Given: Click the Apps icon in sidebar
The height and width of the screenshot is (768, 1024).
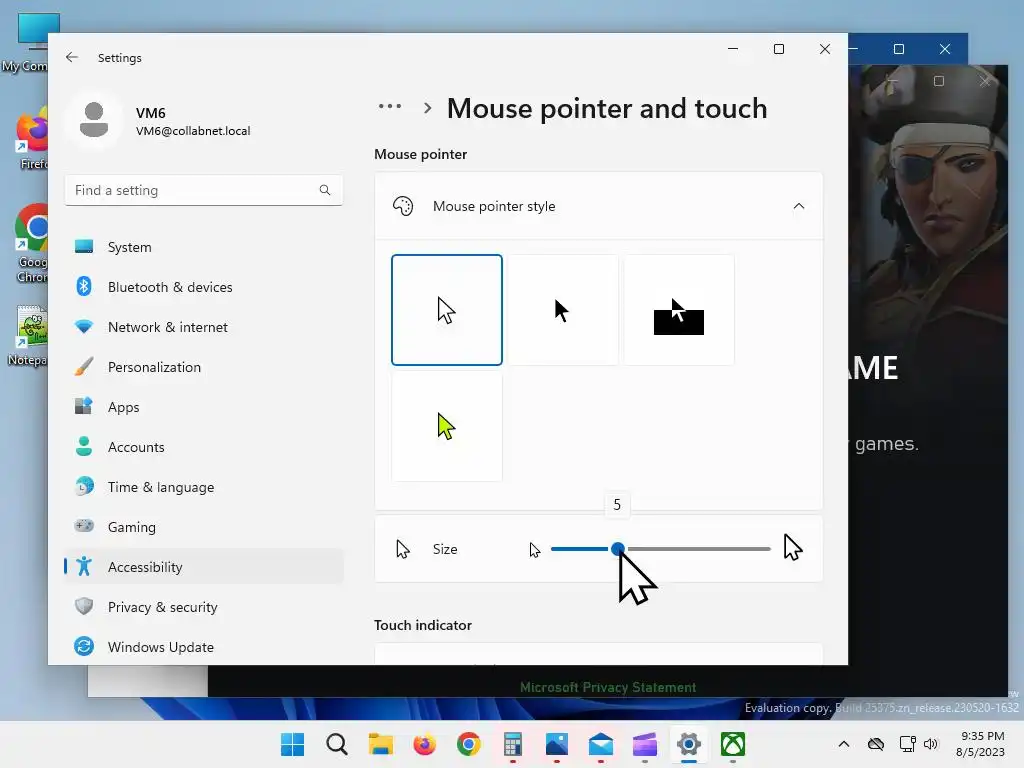Looking at the screenshot, I should (x=84, y=406).
